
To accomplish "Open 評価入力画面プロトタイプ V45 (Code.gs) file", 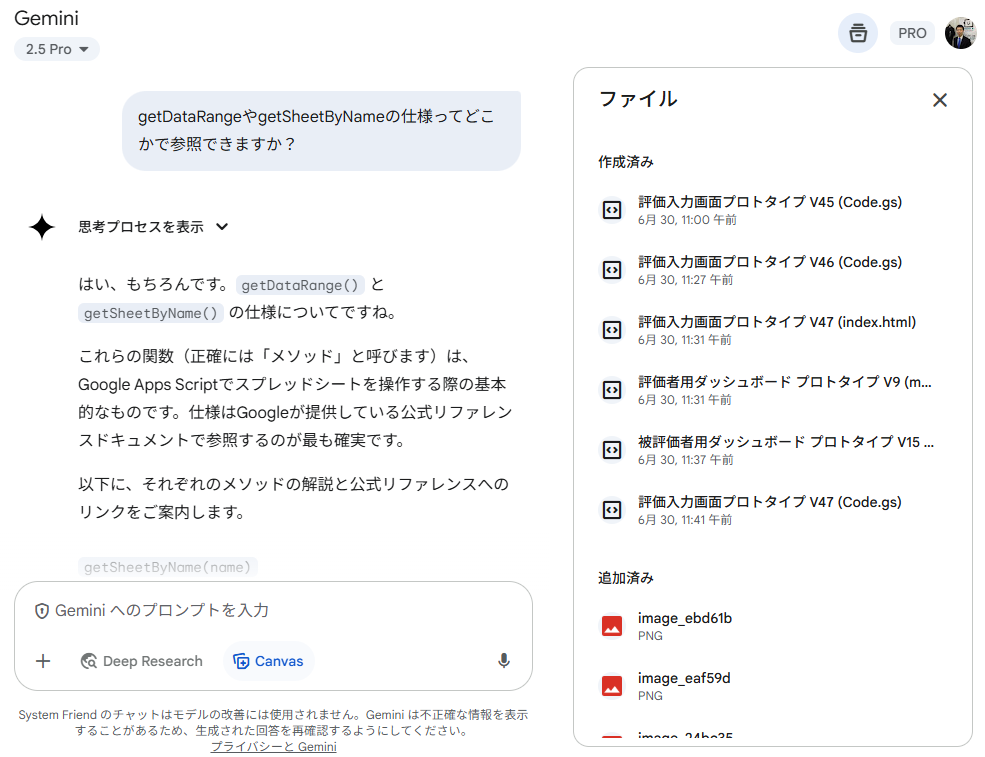I will 770,210.
